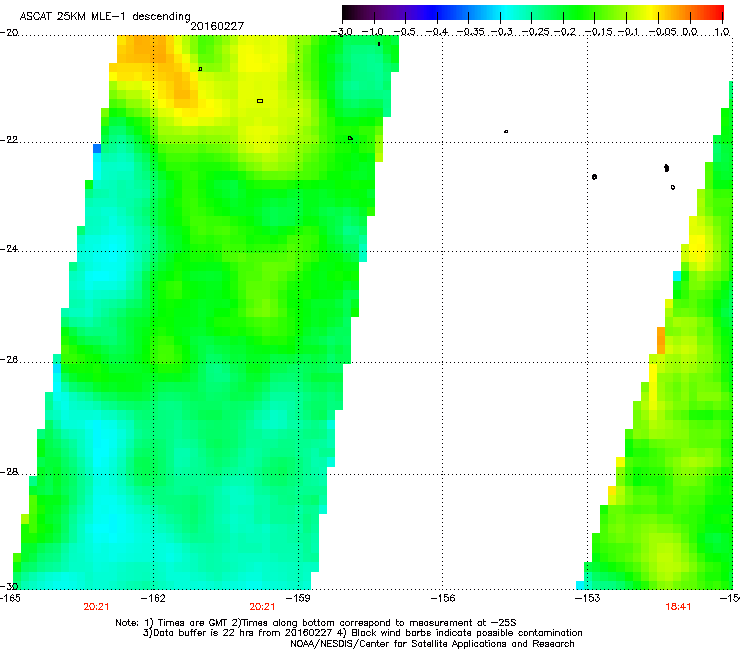
Task: Select the -30 latitude axis label
Action: [x=9, y=586]
